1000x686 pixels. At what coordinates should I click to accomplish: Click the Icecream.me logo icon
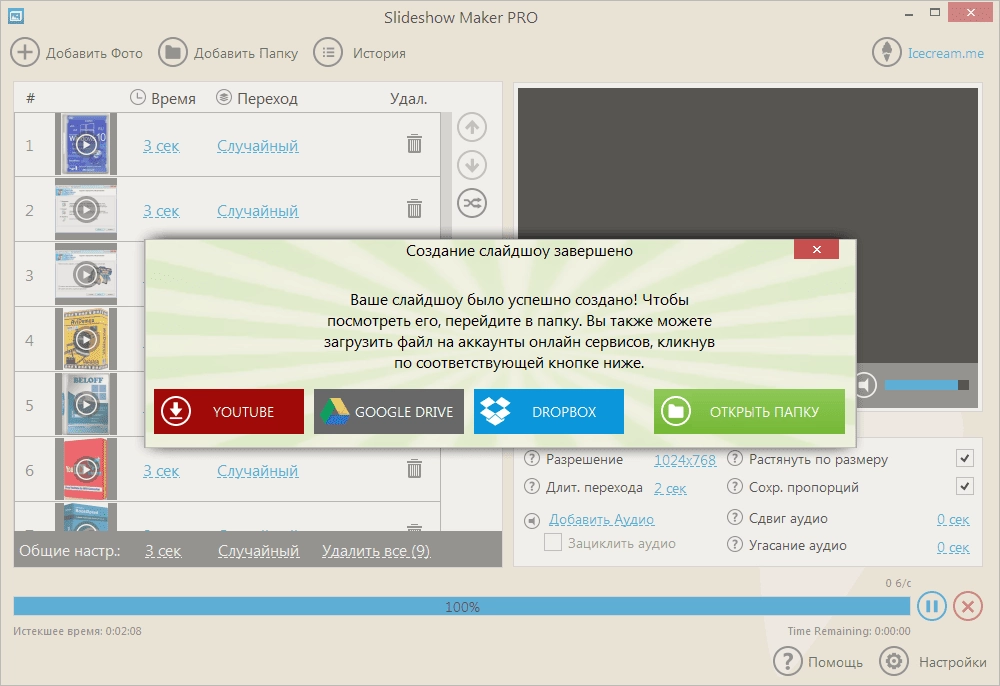click(887, 52)
